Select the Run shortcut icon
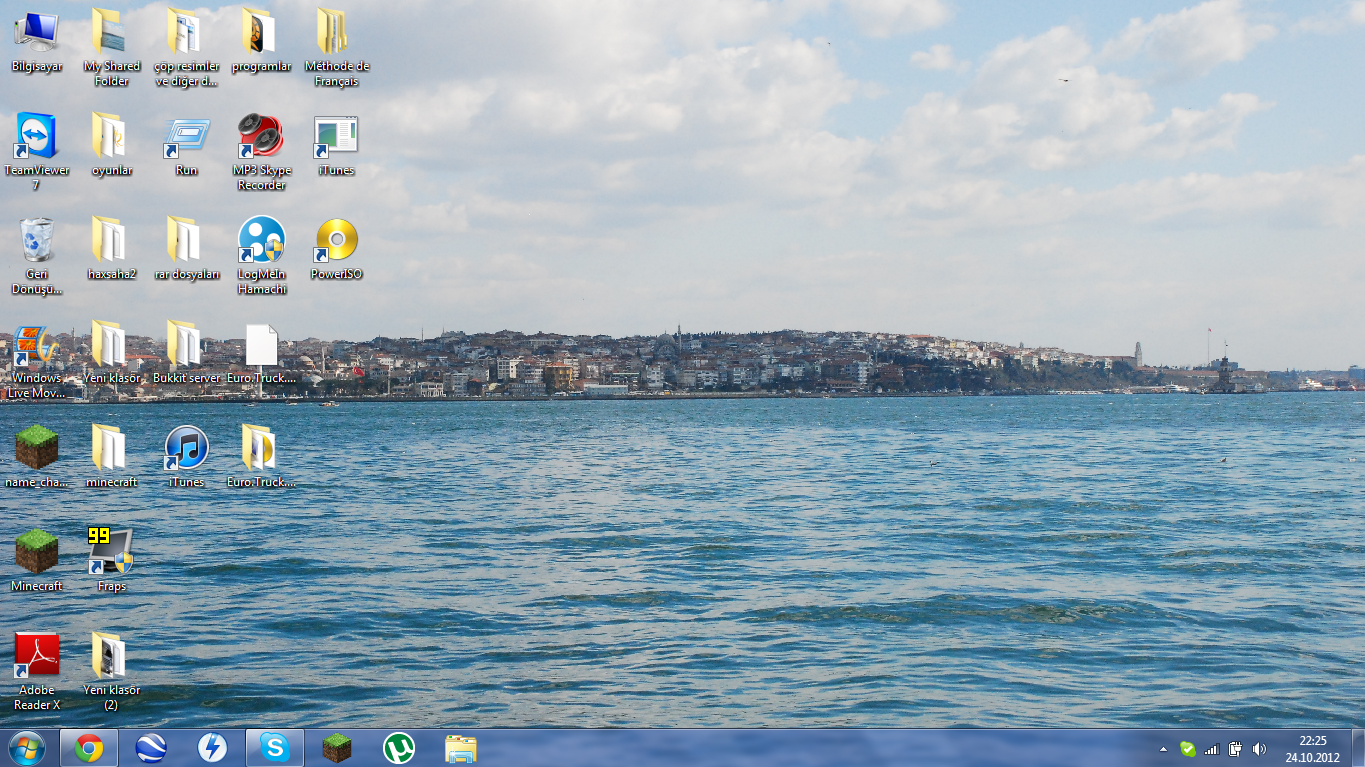The image size is (1365, 767). 187,145
